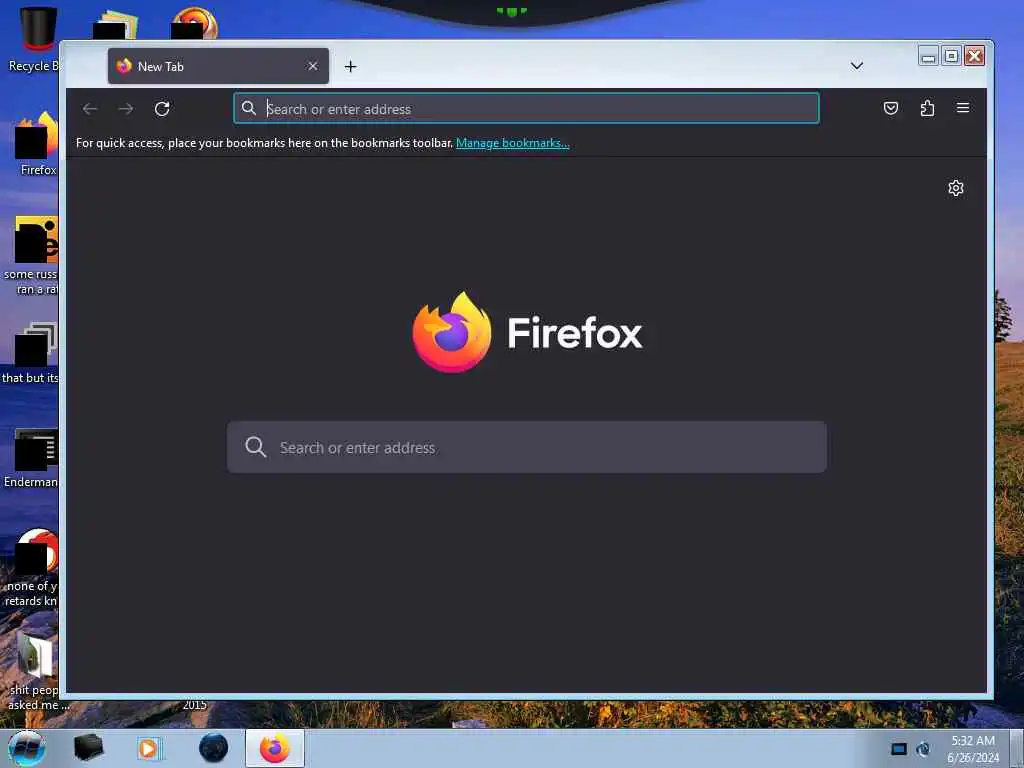Screen dimensions: 1024x768
Task: Open the Windows Start button
Action: click(x=27, y=748)
